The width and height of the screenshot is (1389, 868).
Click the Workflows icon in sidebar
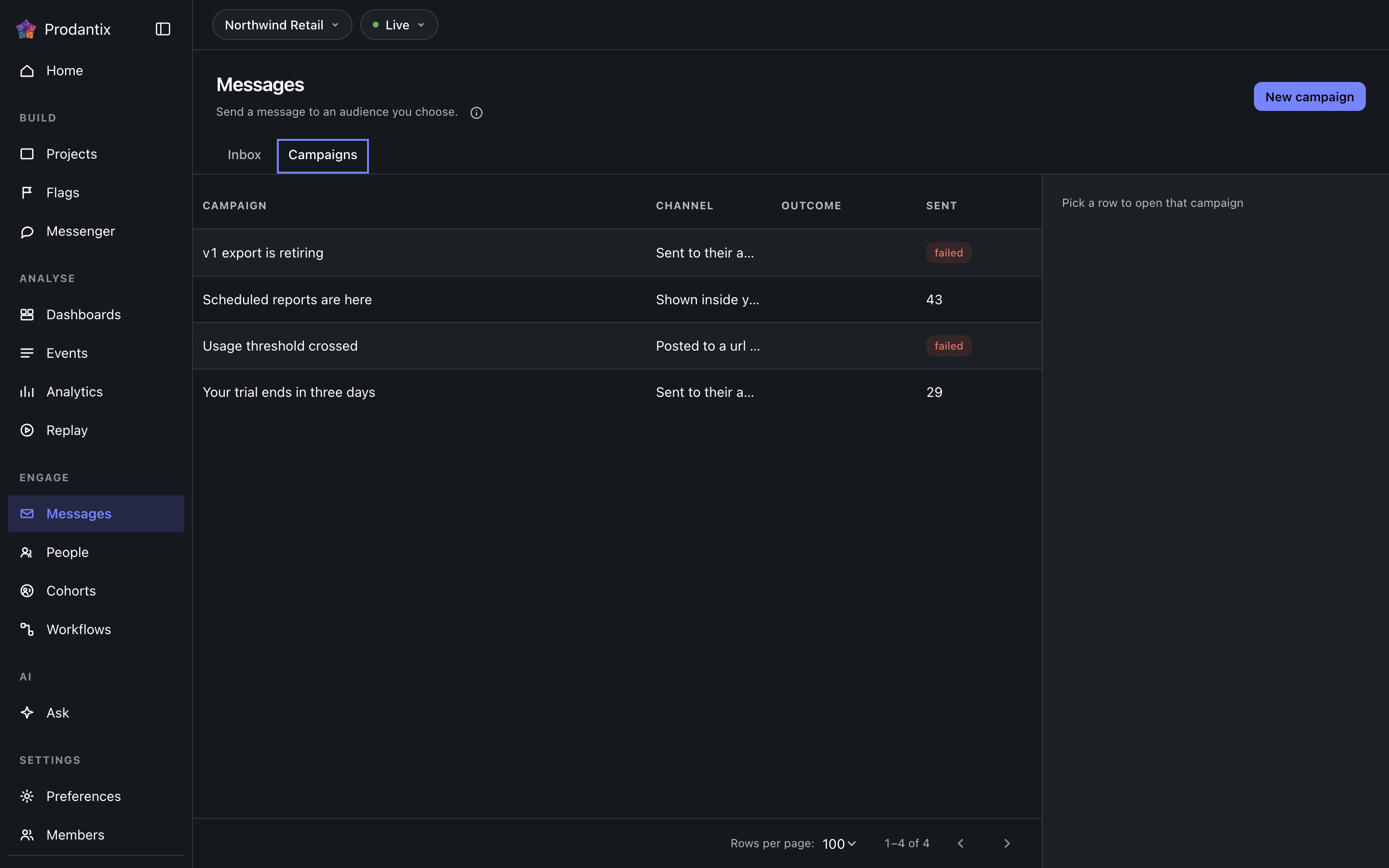[27, 629]
